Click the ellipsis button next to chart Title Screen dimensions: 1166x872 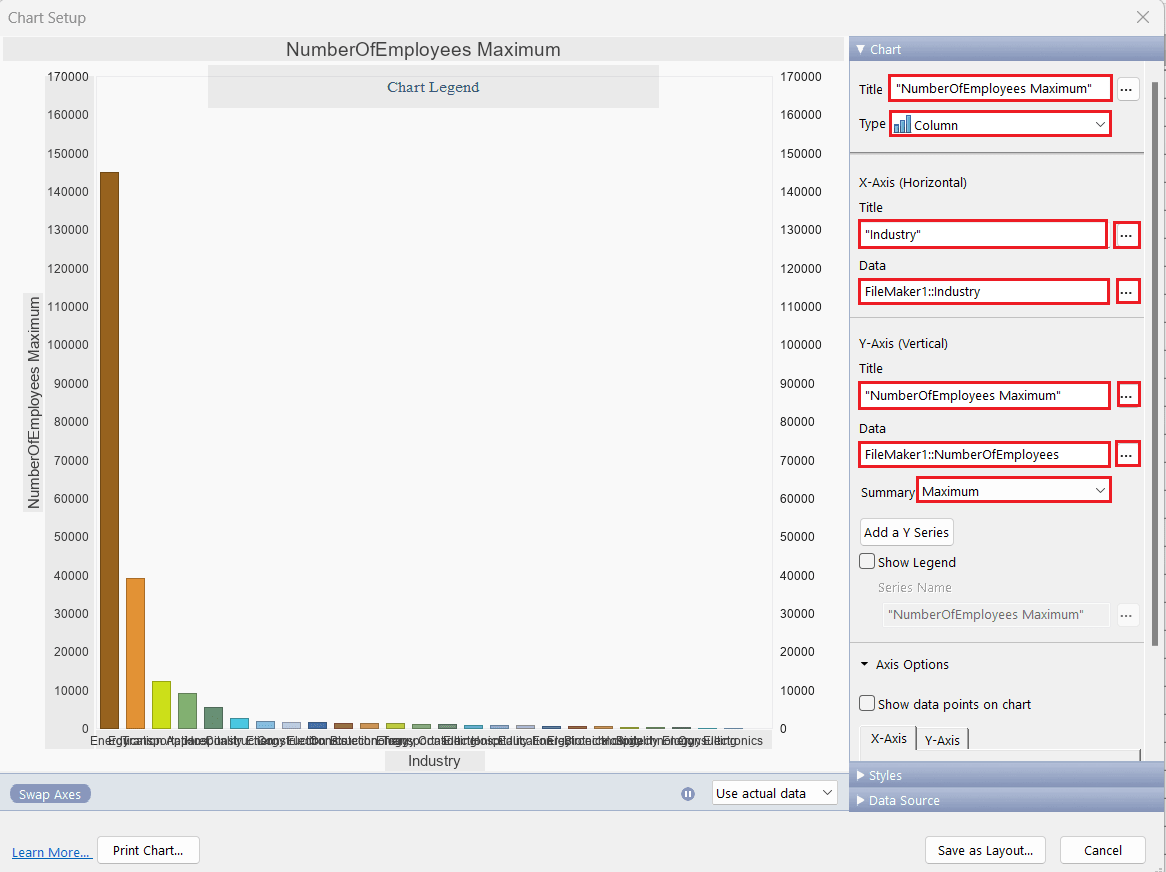pos(1127,89)
